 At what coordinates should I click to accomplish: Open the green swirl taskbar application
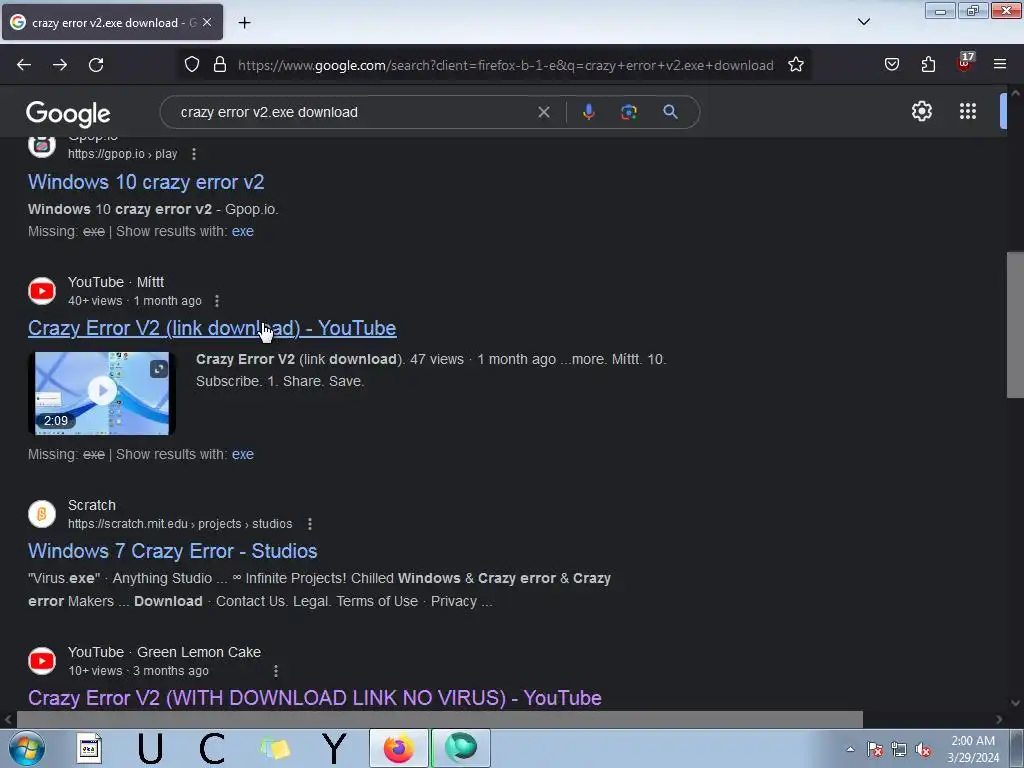coord(460,748)
